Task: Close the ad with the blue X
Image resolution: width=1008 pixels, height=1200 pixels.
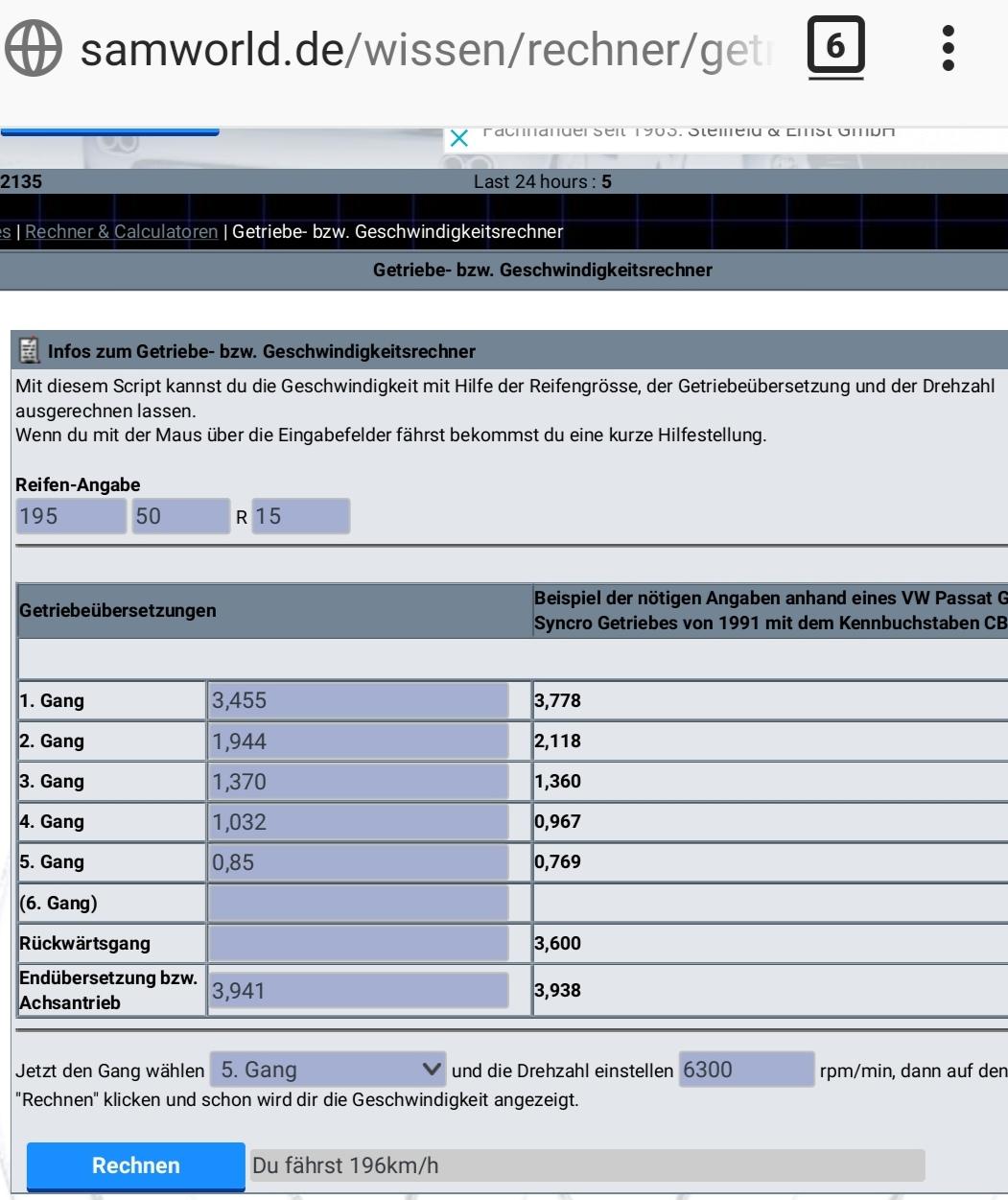Action: pos(459,138)
